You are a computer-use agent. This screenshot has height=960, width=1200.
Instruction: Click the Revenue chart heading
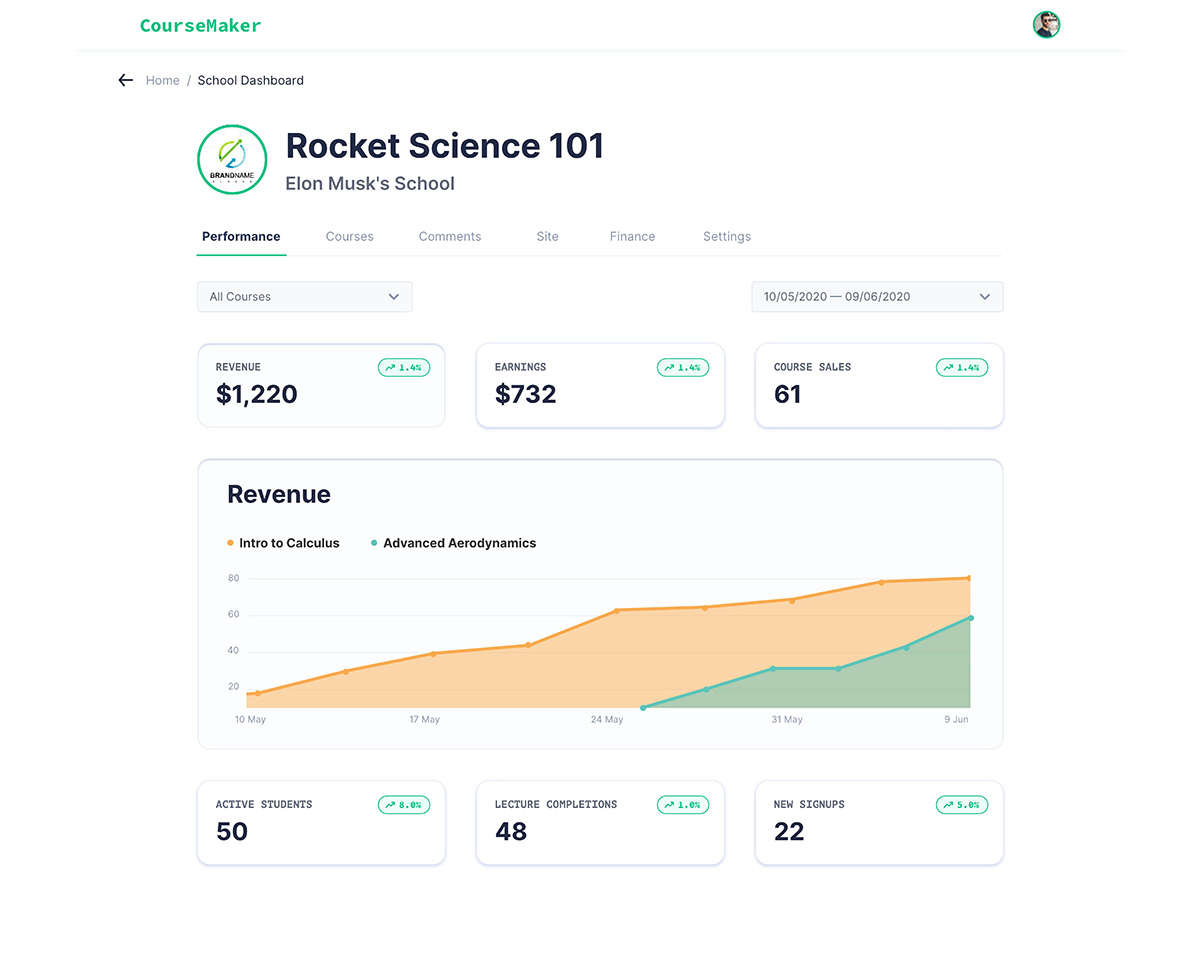[279, 495]
